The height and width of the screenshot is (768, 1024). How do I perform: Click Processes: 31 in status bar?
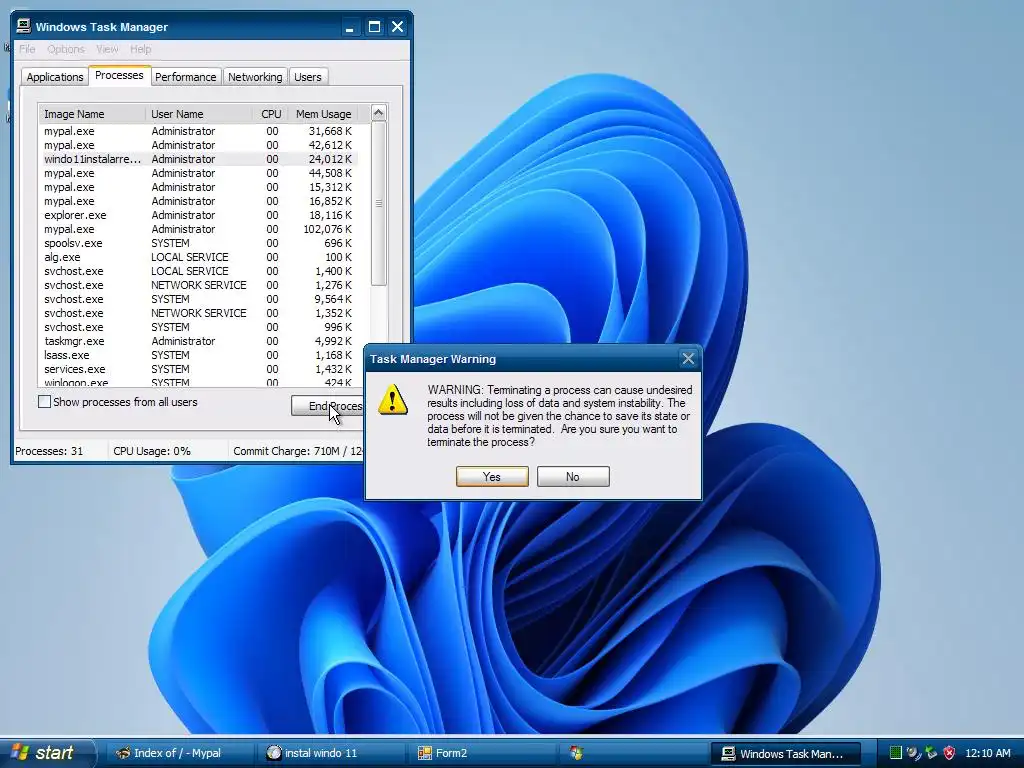49,451
